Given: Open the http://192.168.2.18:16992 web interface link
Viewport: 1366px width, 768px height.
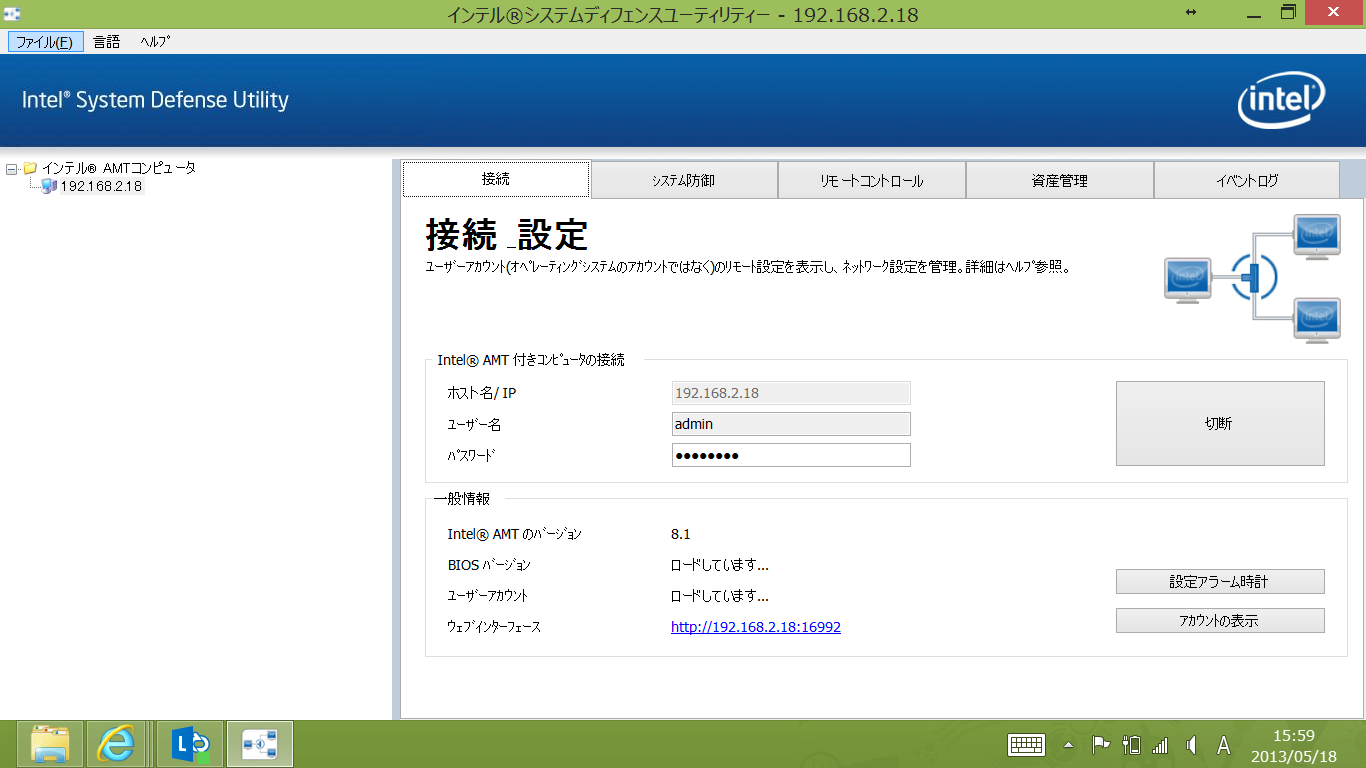Looking at the screenshot, I should click(756, 627).
